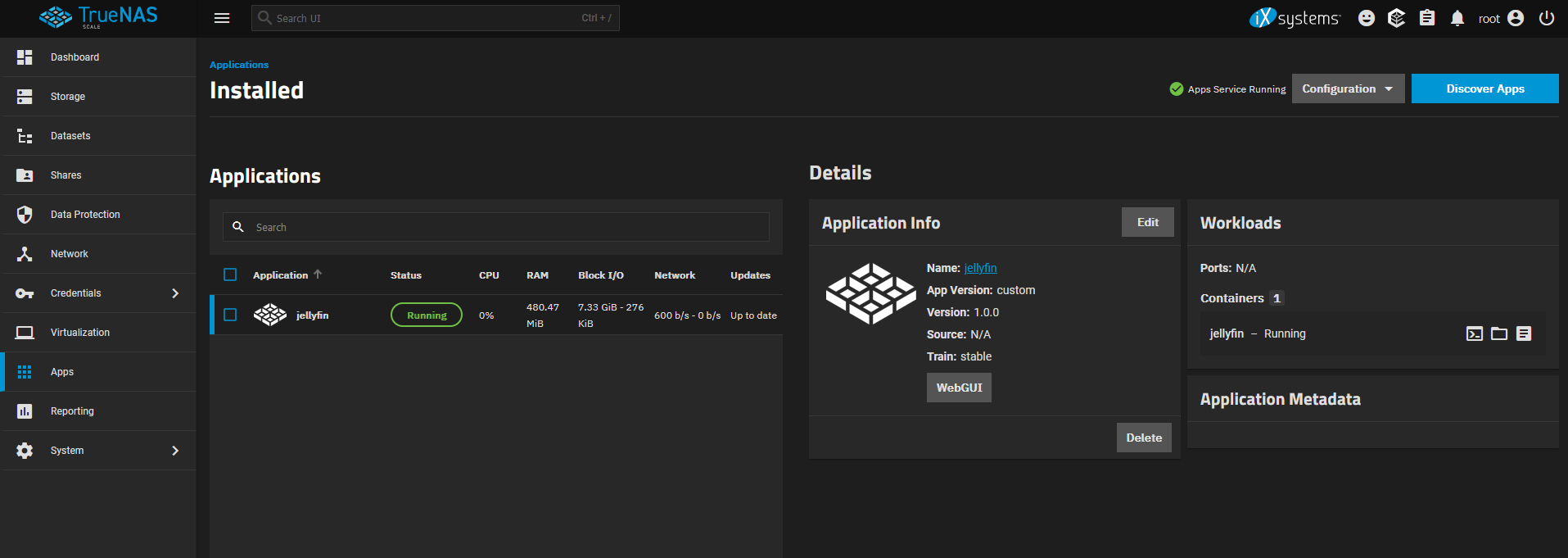The image size is (1568, 558).
Task: Click the Storage sidebar icon
Action: (25, 97)
